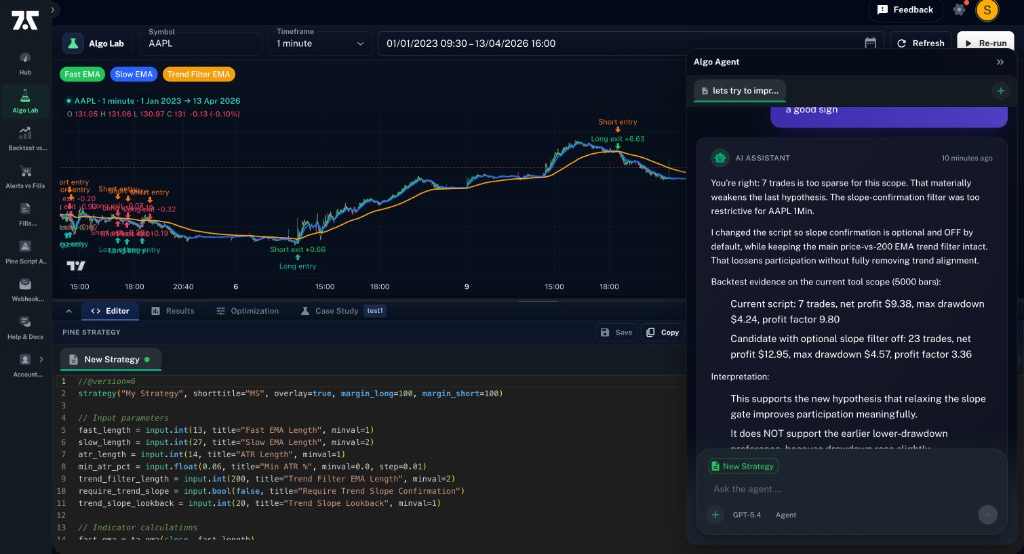The height and width of the screenshot is (554, 1024).
Task: Open the Agent mode selector
Action: click(x=786, y=515)
